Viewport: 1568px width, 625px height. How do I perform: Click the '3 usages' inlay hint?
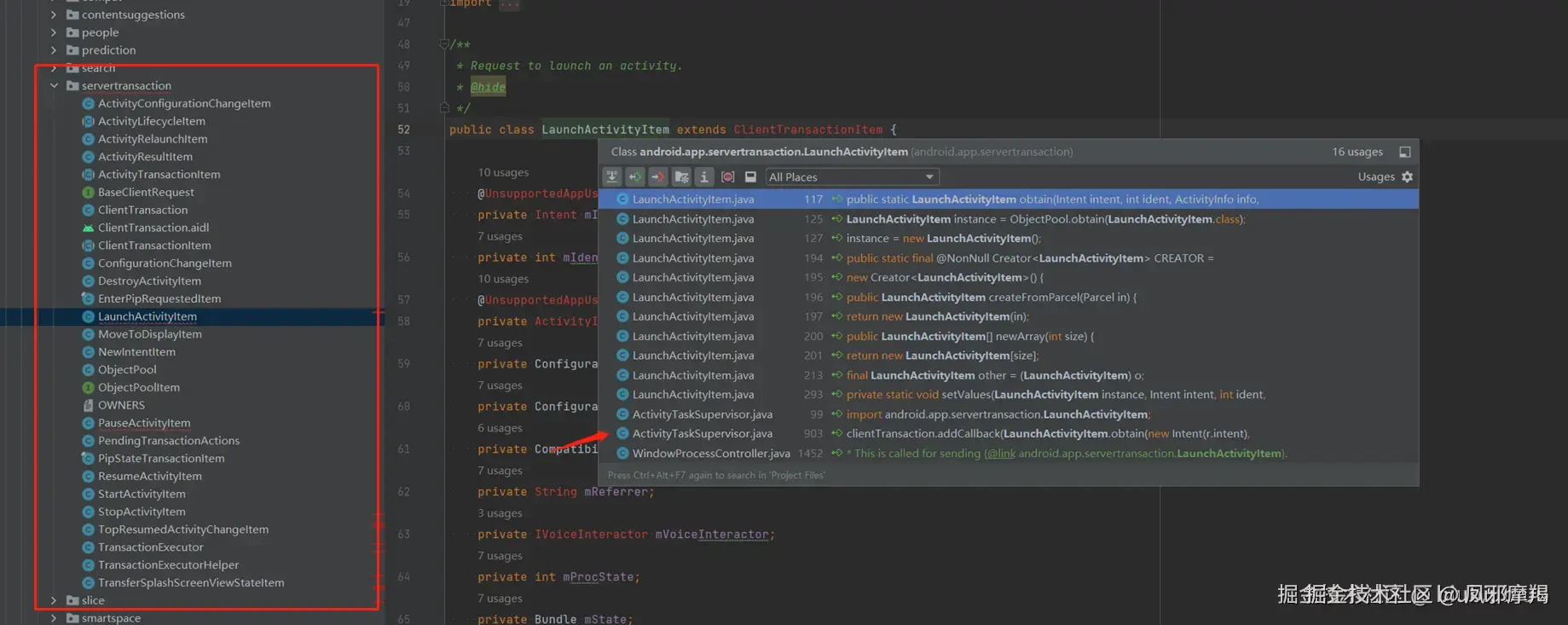pos(500,513)
